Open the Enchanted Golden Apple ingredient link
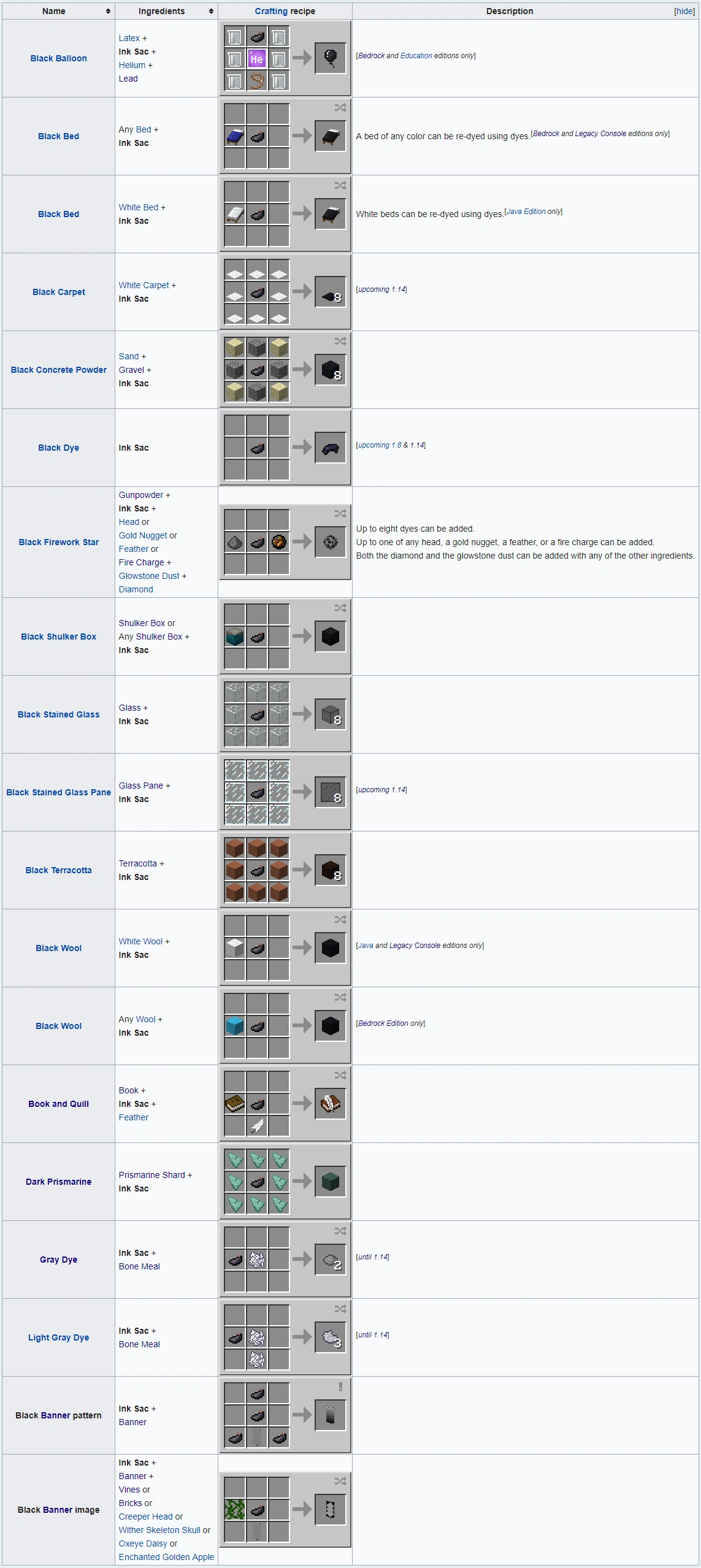This screenshot has height=1568, width=701. pyautogui.click(x=166, y=1557)
